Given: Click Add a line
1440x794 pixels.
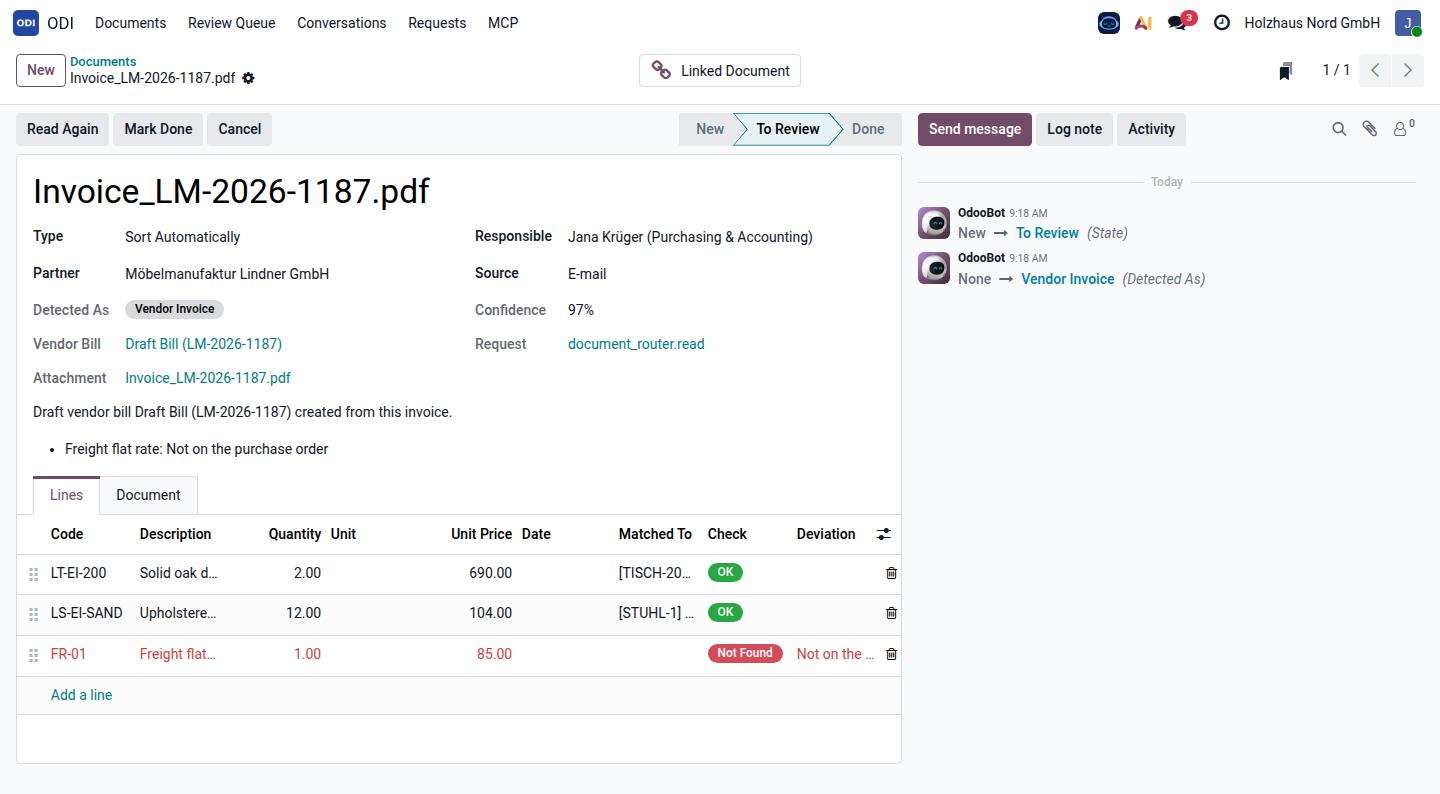Looking at the screenshot, I should pyautogui.click(x=81, y=695).
